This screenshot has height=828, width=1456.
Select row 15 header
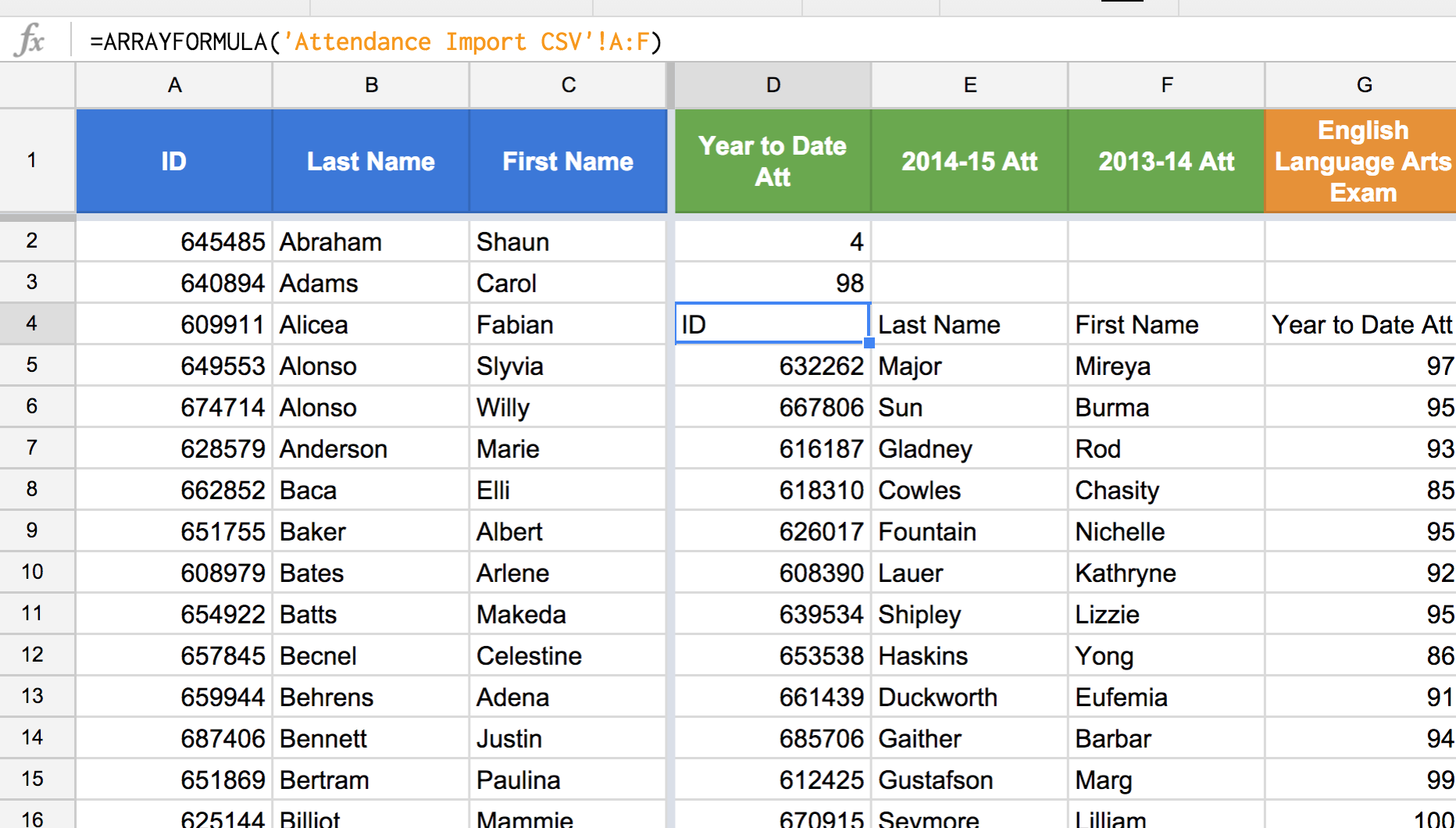click(x=37, y=779)
